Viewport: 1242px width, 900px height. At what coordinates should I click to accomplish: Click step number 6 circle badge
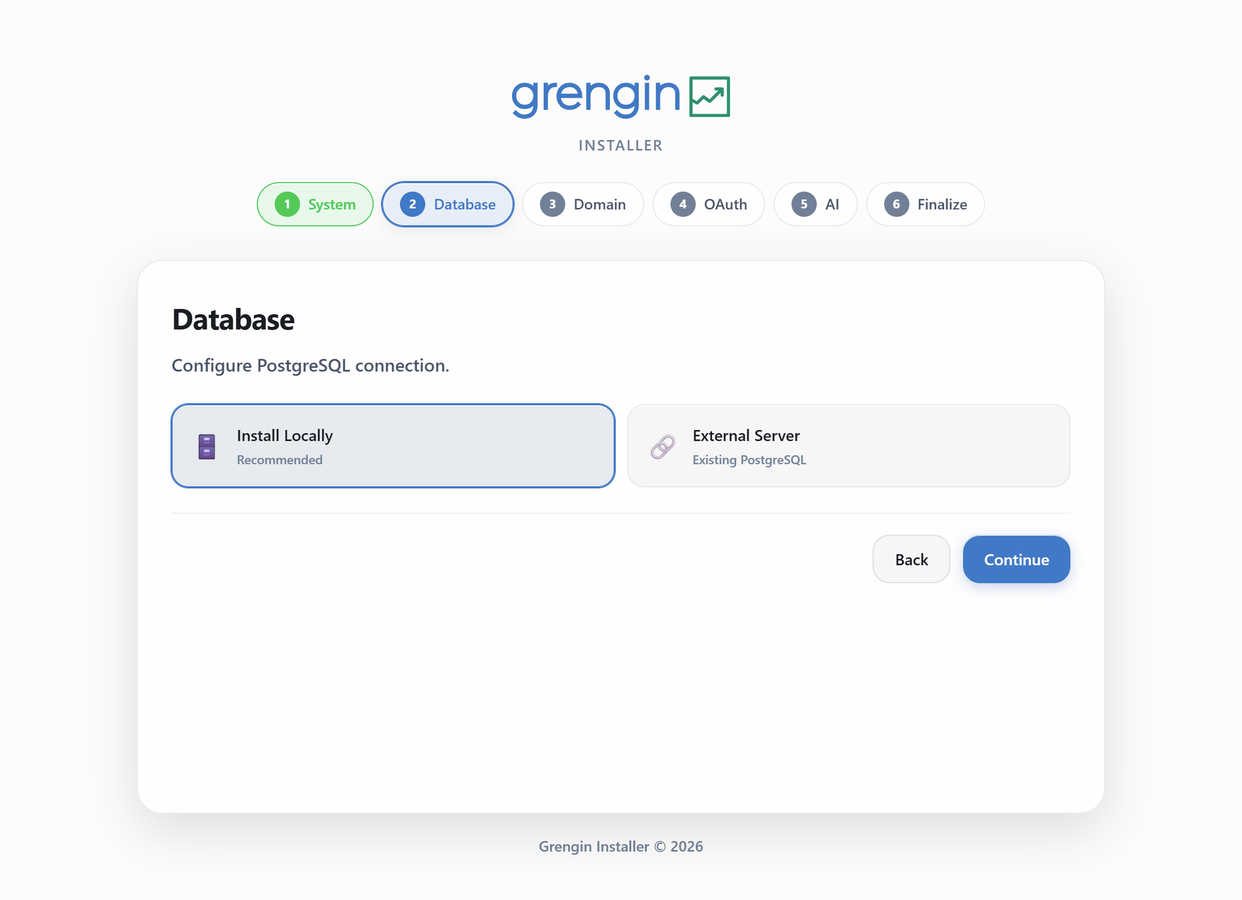896,204
